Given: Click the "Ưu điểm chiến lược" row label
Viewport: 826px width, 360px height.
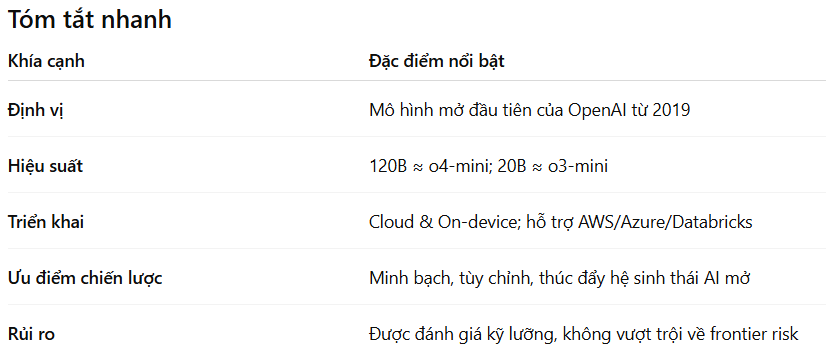Looking at the screenshot, I should [85, 278].
